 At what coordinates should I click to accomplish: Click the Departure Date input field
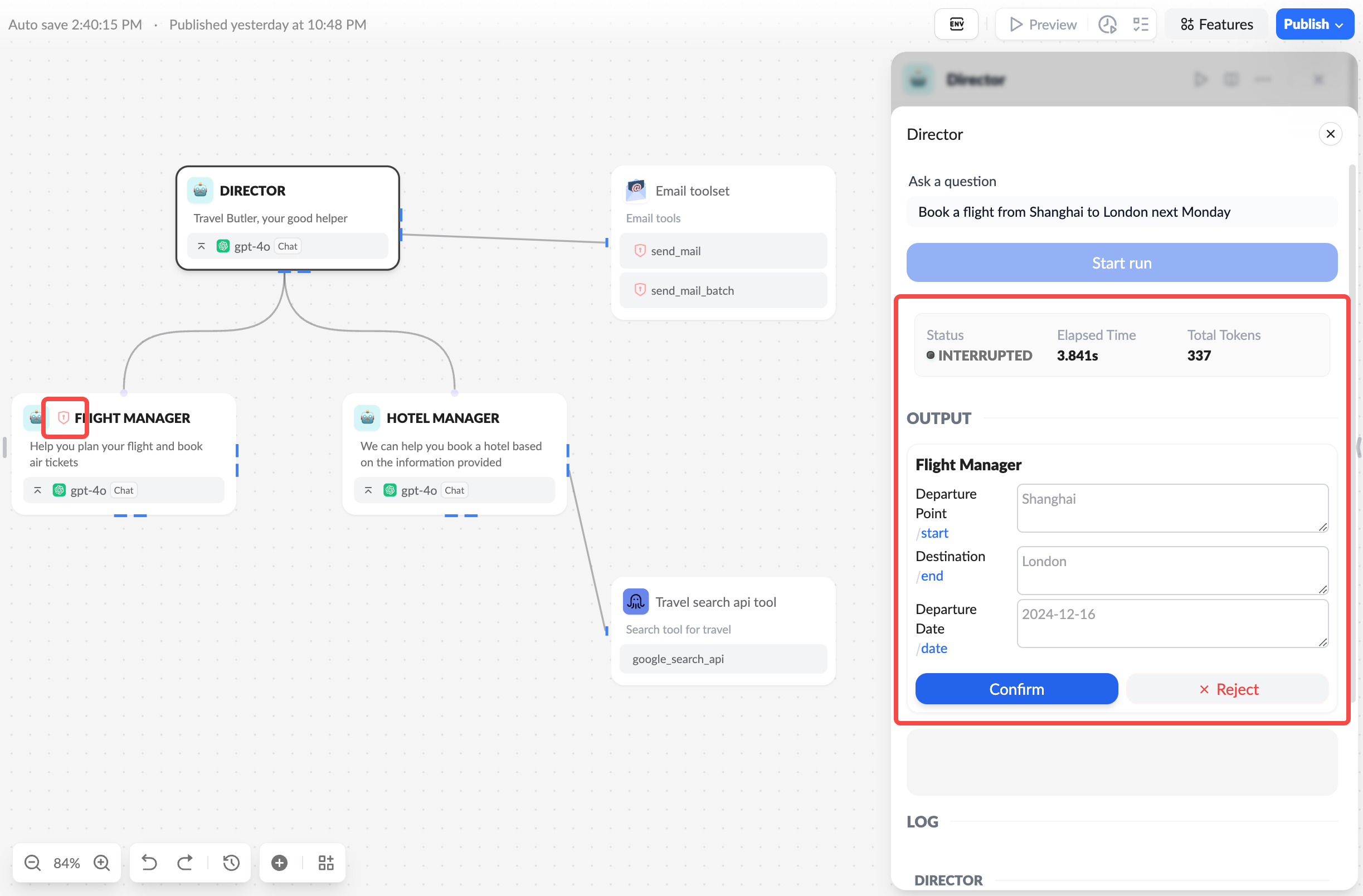pos(1172,621)
